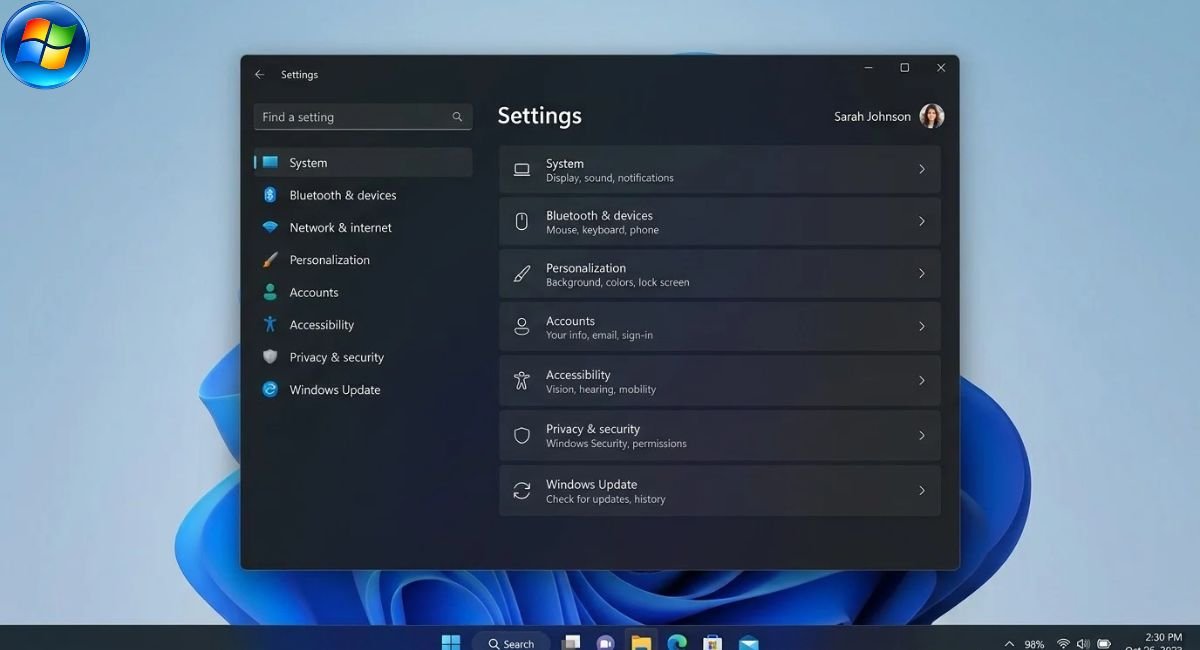Click the back arrow beside the Settings title

[x=259, y=75]
